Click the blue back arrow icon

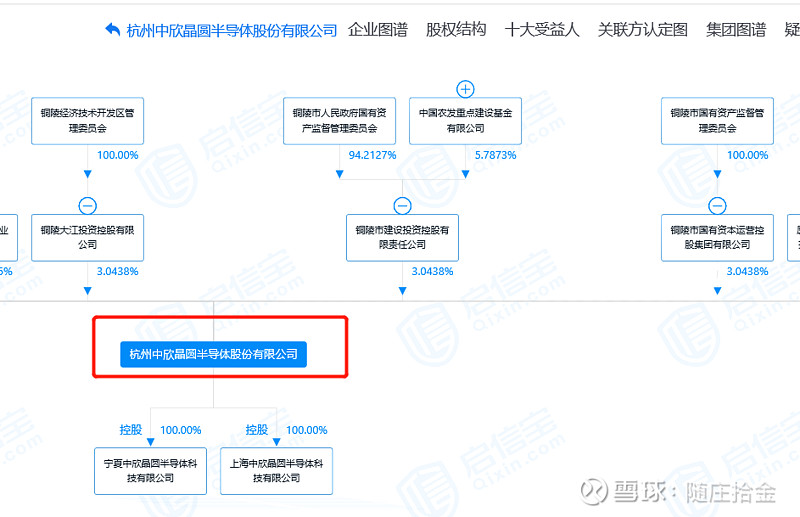113,30
